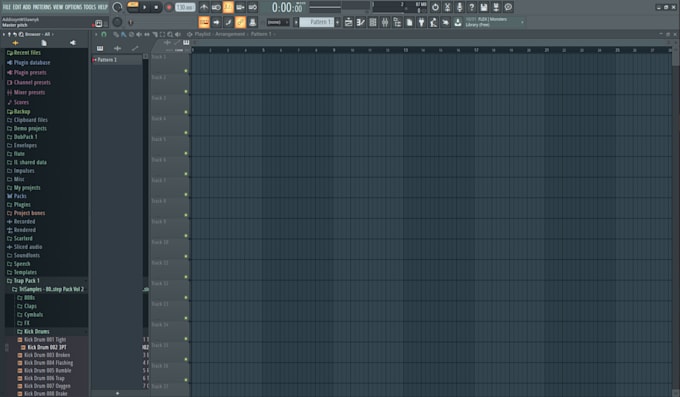Start playback with the play button
This screenshot has width=680, height=397.
145,7
